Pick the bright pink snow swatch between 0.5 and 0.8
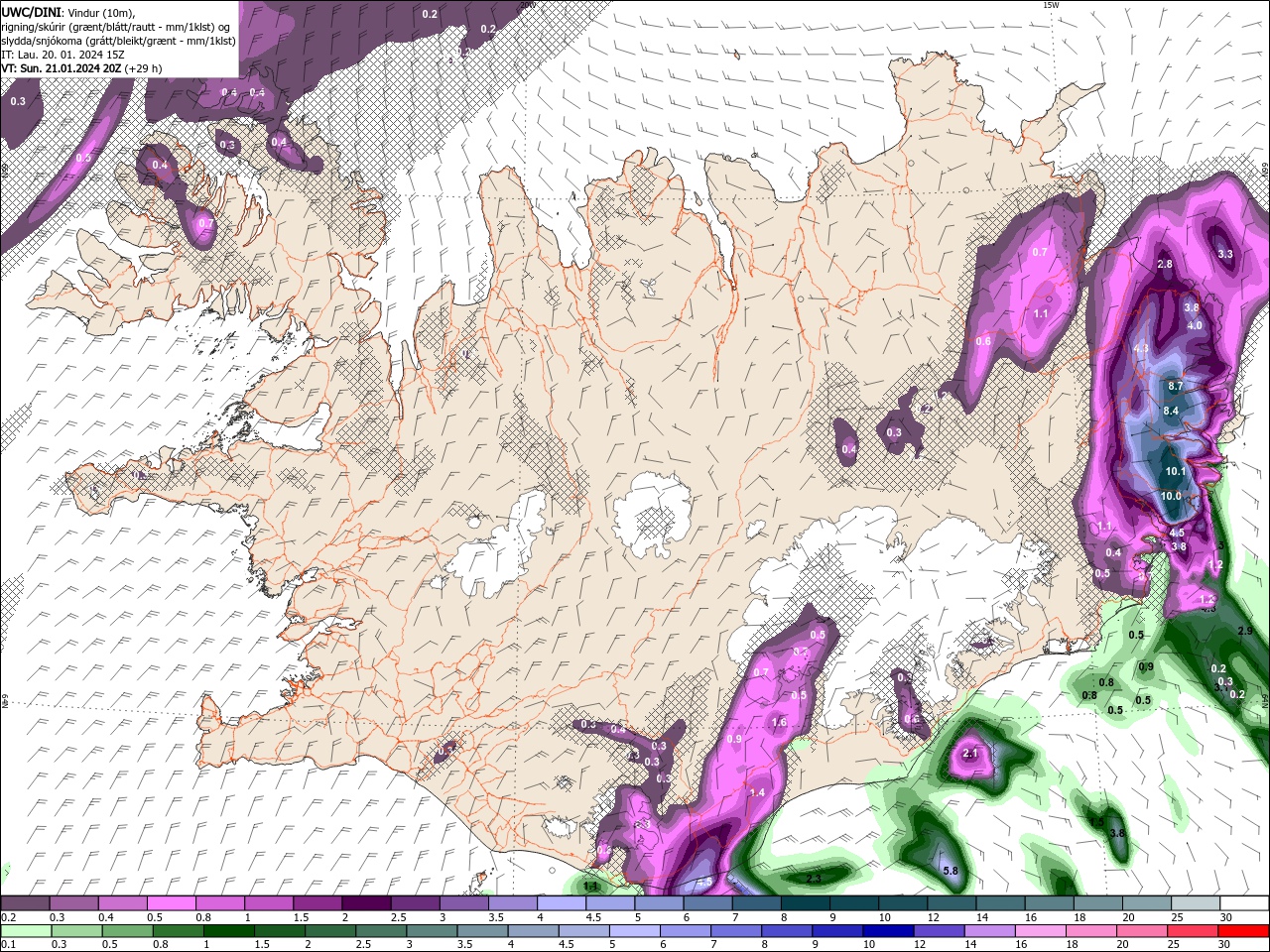Viewport: 1270px width, 952px height. click(x=172, y=903)
